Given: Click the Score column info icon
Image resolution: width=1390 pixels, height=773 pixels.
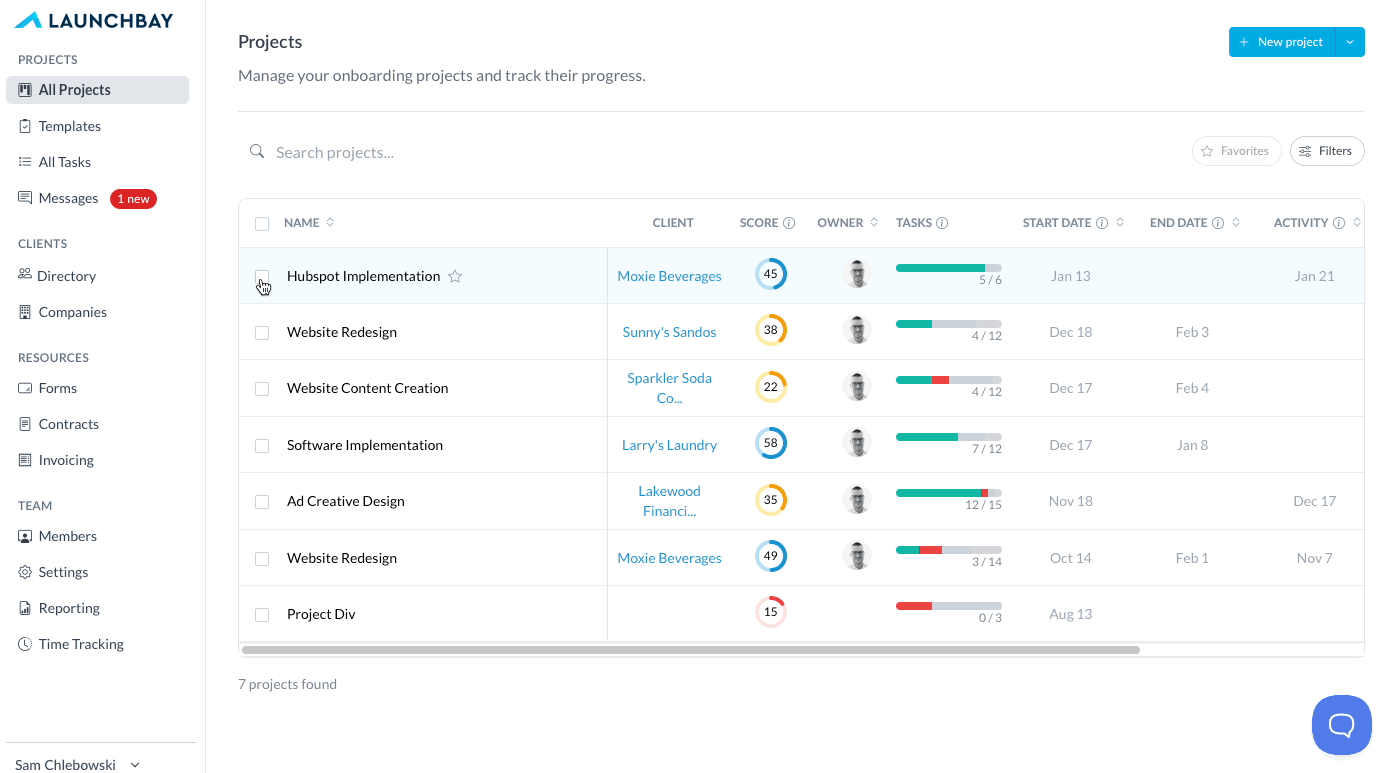Looking at the screenshot, I should 789,223.
